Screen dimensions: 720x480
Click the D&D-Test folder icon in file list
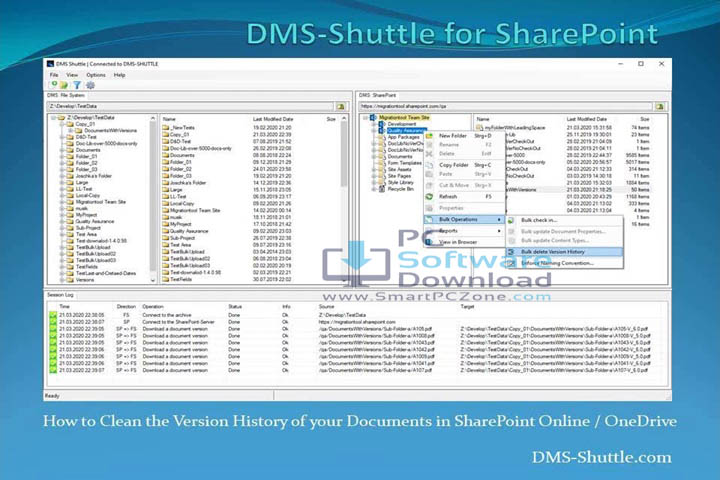pyautogui.click(x=165, y=141)
